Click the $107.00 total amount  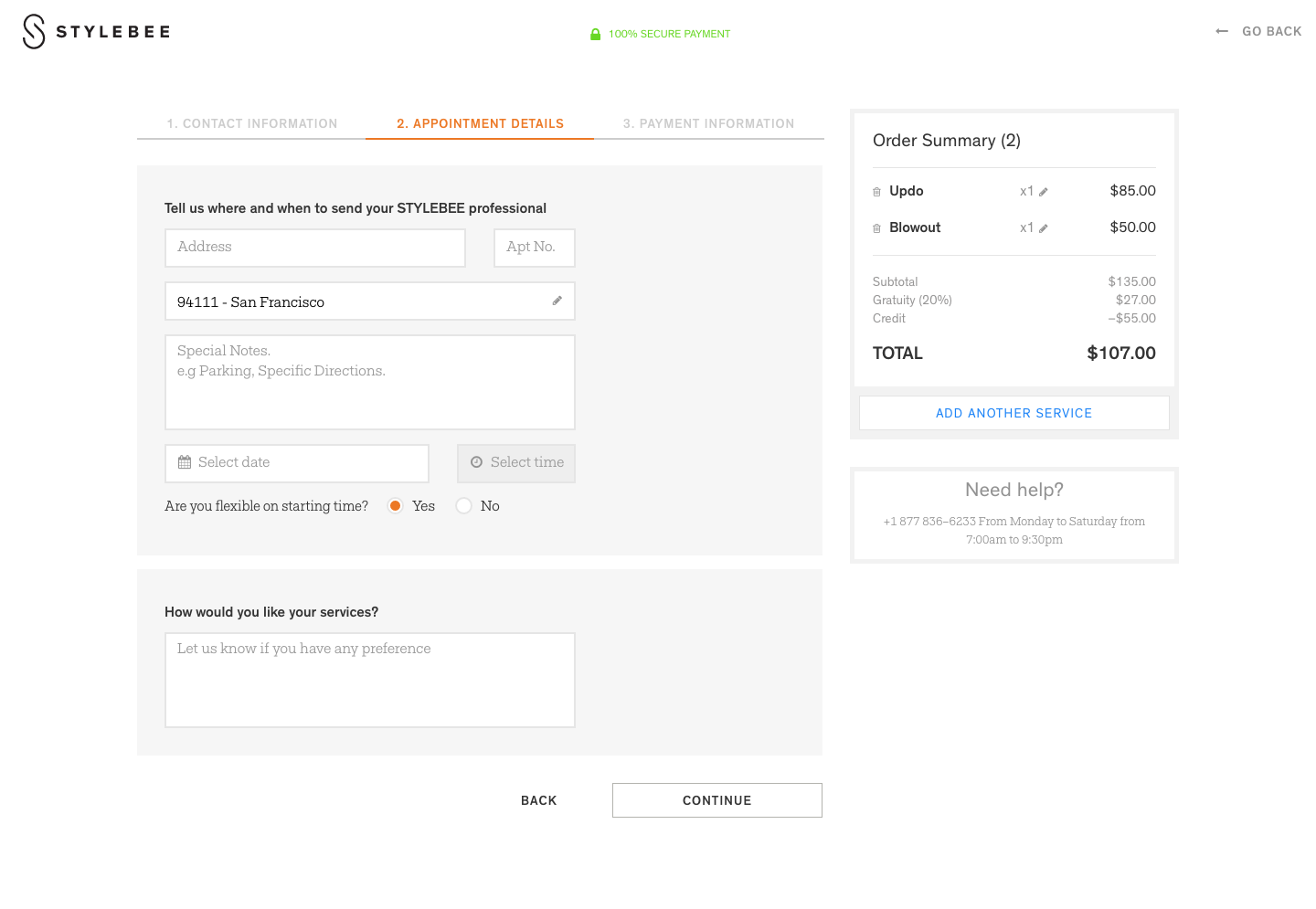tap(1121, 354)
